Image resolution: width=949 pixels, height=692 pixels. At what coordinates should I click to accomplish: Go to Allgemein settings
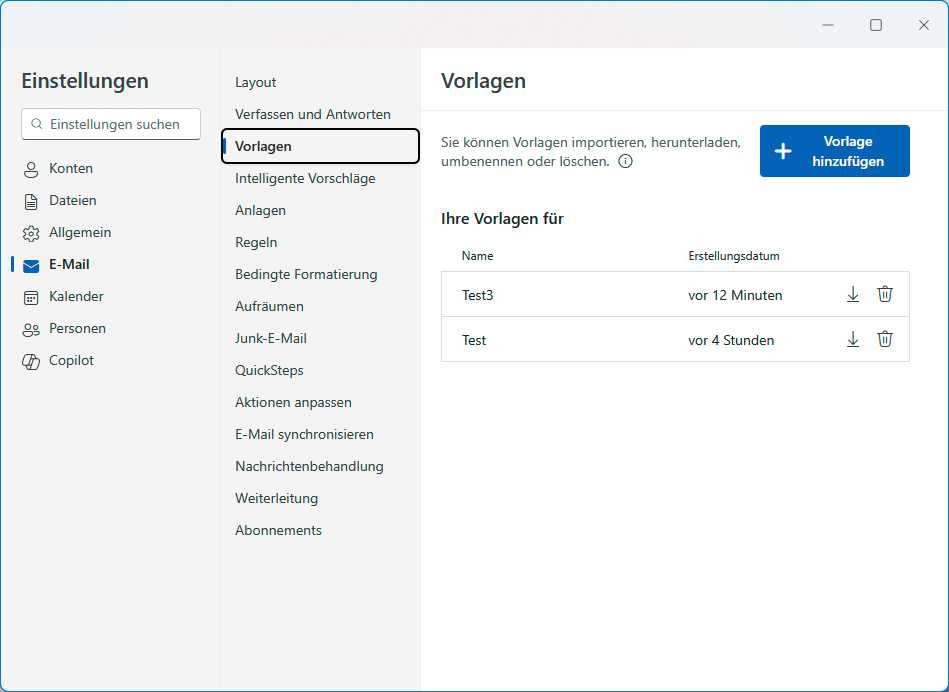[80, 232]
